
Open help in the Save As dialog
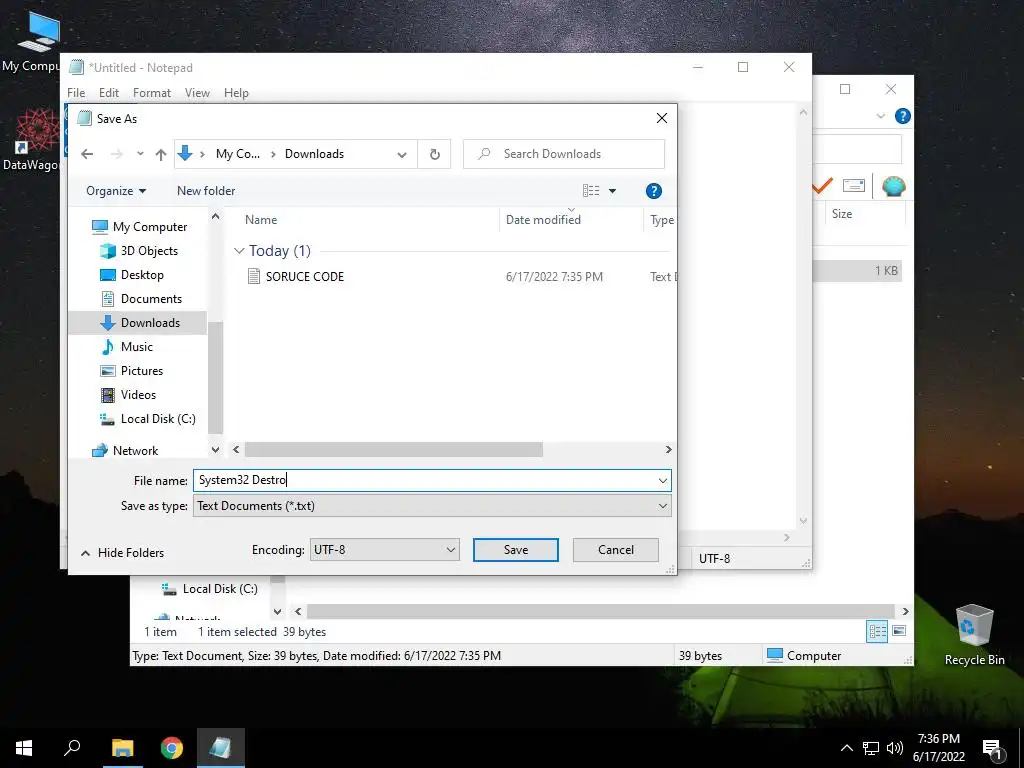coord(654,191)
